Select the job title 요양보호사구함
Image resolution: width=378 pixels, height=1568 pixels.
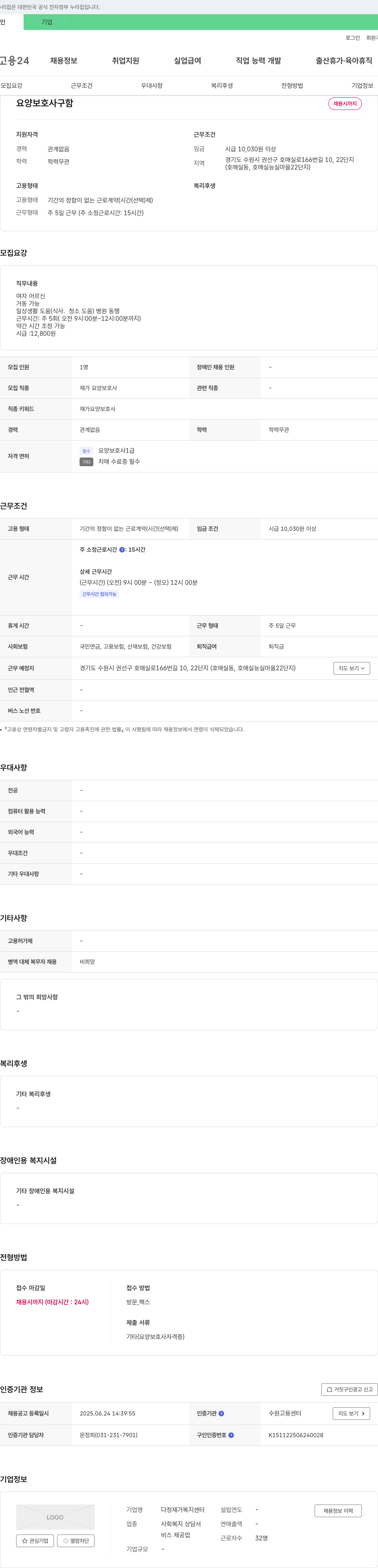pyautogui.click(x=44, y=103)
